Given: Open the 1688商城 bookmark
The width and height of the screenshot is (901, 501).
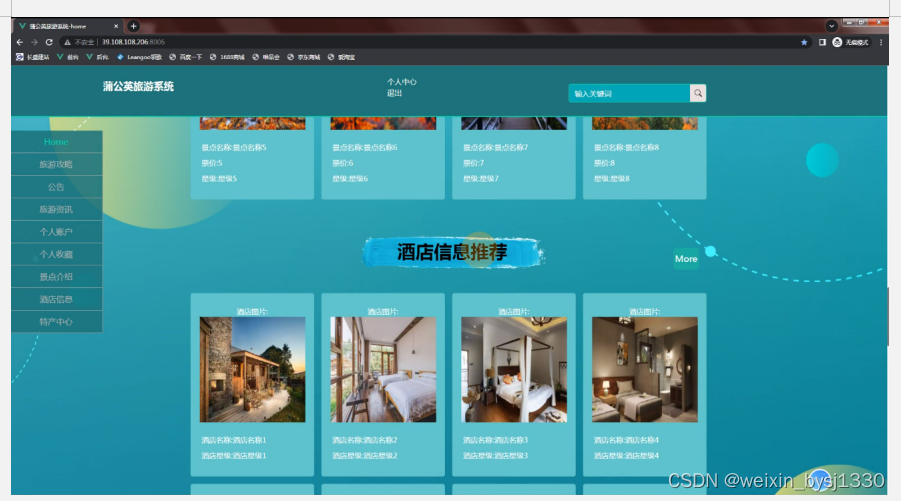Looking at the screenshot, I should click(227, 57).
